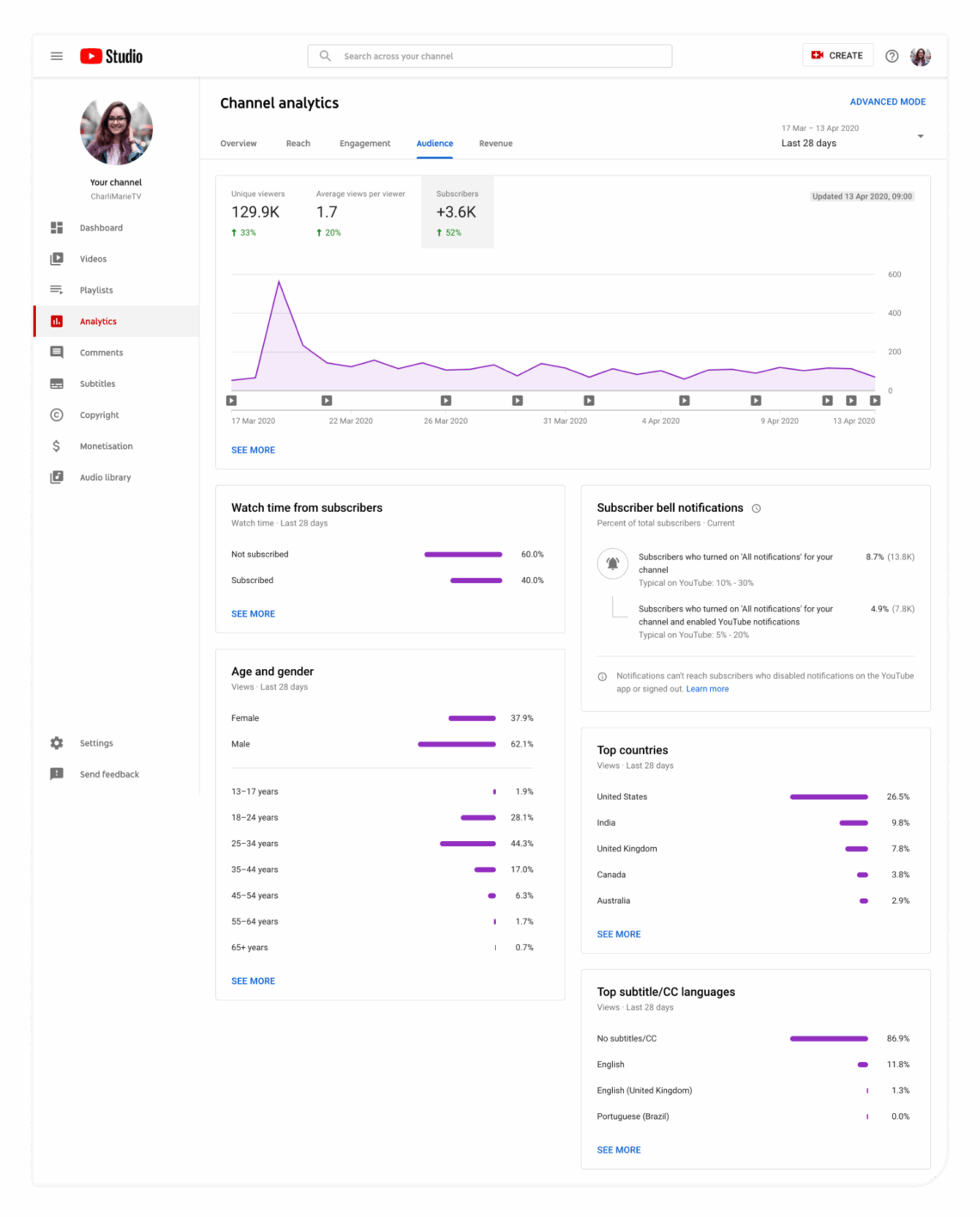Open the Help question mark icon
Viewport: 980px width, 1217px height.
tap(891, 55)
